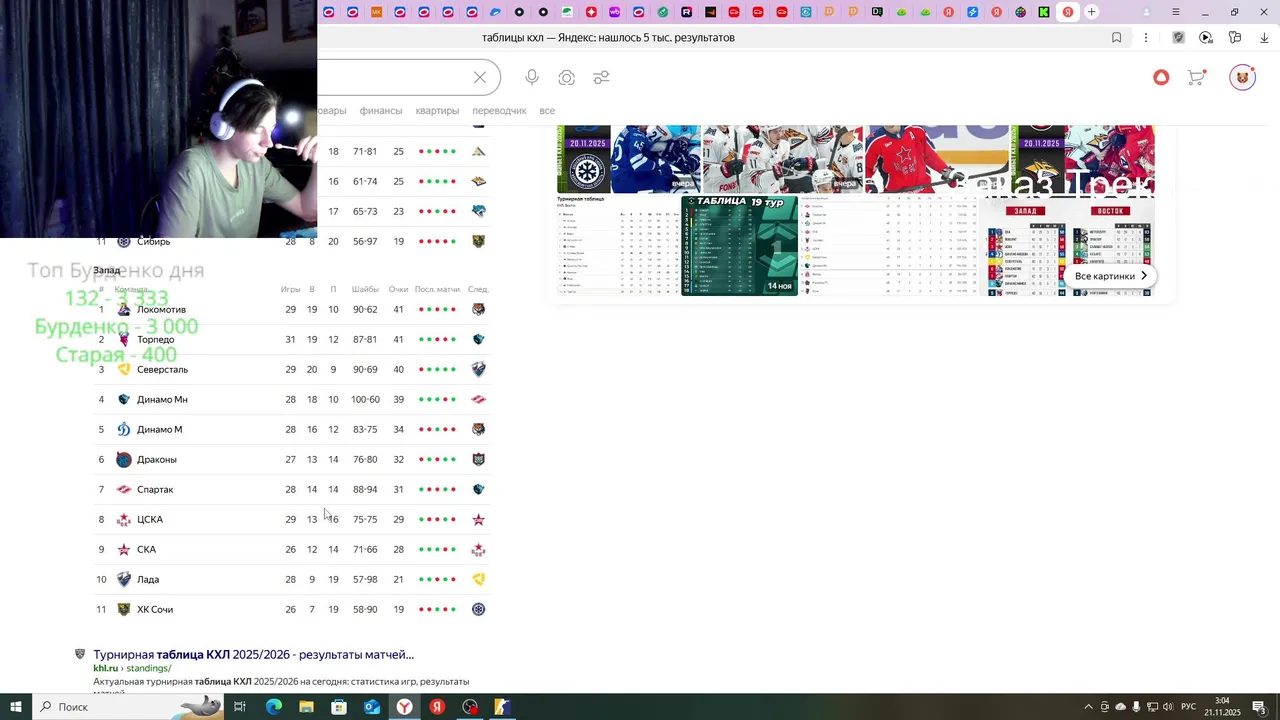
Task: Click the Windows taskbar search box Поиск
Action: click(130, 707)
